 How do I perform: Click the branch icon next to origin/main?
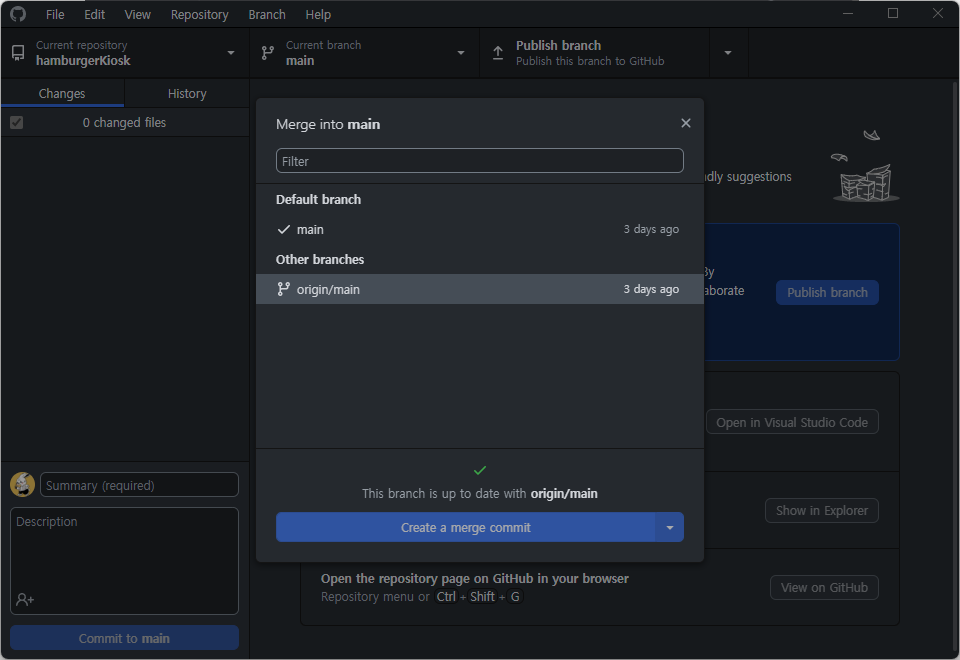tap(283, 289)
